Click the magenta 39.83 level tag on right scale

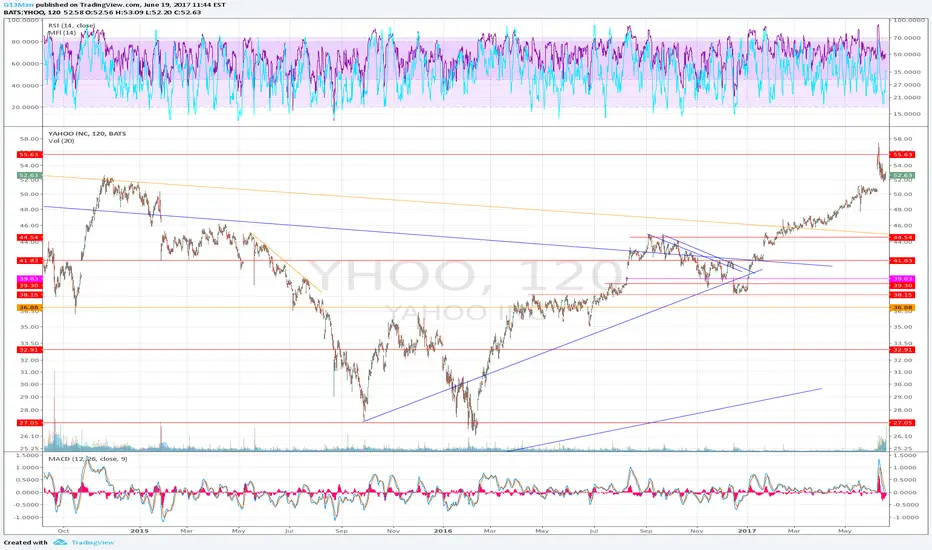pyautogui.click(x=902, y=279)
